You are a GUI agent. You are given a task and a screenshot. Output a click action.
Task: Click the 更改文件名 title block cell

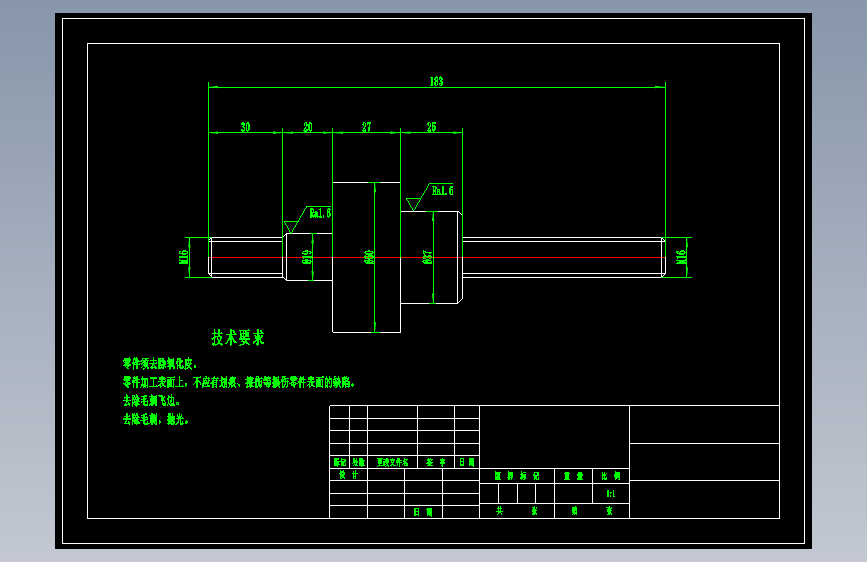(x=393, y=462)
